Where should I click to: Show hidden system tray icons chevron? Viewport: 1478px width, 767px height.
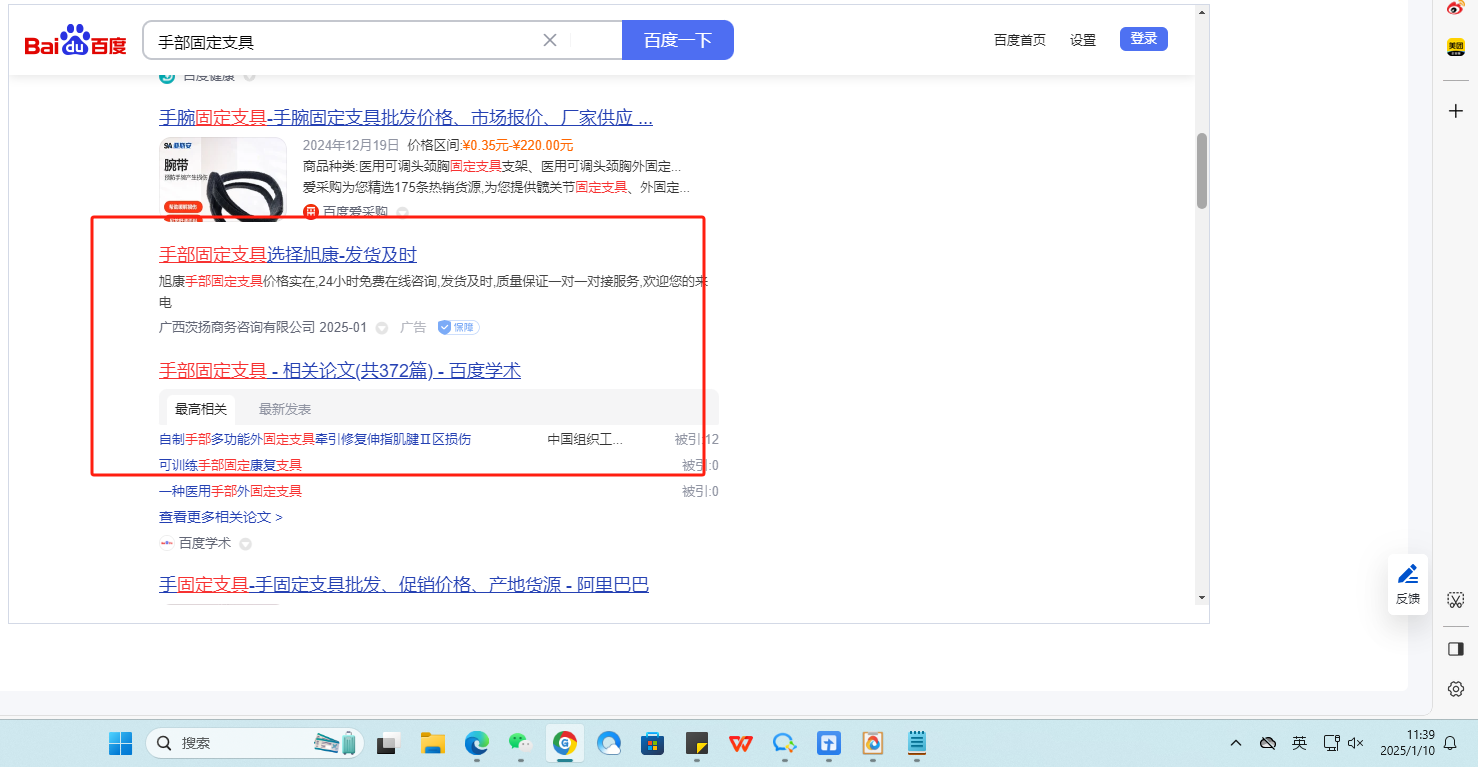[x=1236, y=743]
